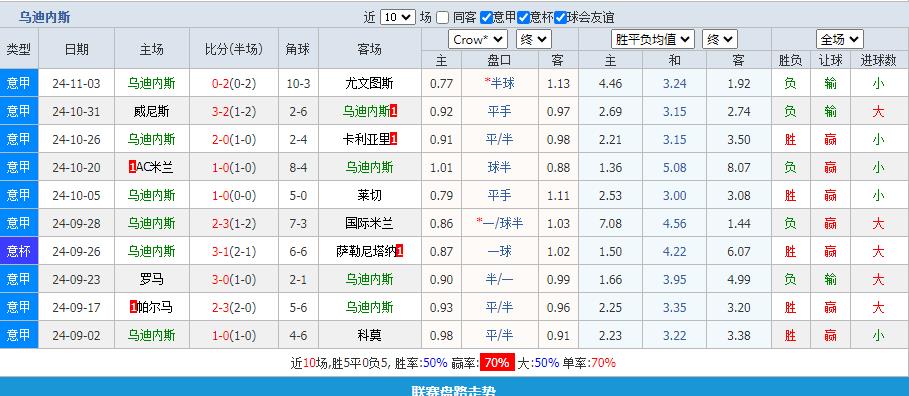Viewport: 909px width, 396px height.
Task: Click the 球半 handicap in the AC米兰 row
Action: pos(499,167)
